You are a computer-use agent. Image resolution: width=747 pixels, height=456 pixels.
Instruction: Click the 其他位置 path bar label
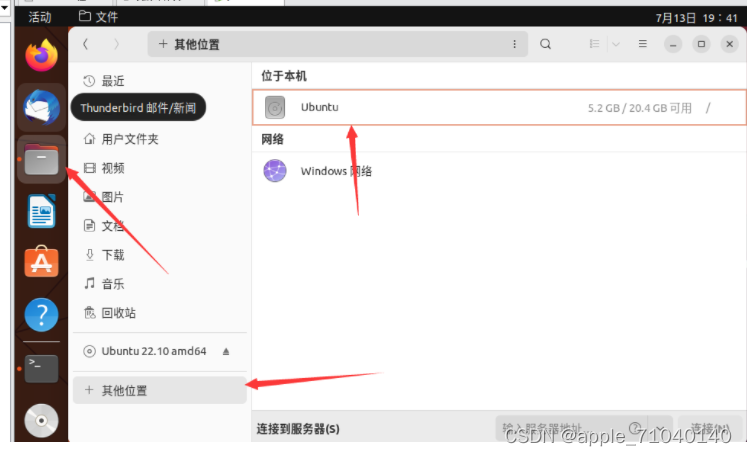[197, 44]
